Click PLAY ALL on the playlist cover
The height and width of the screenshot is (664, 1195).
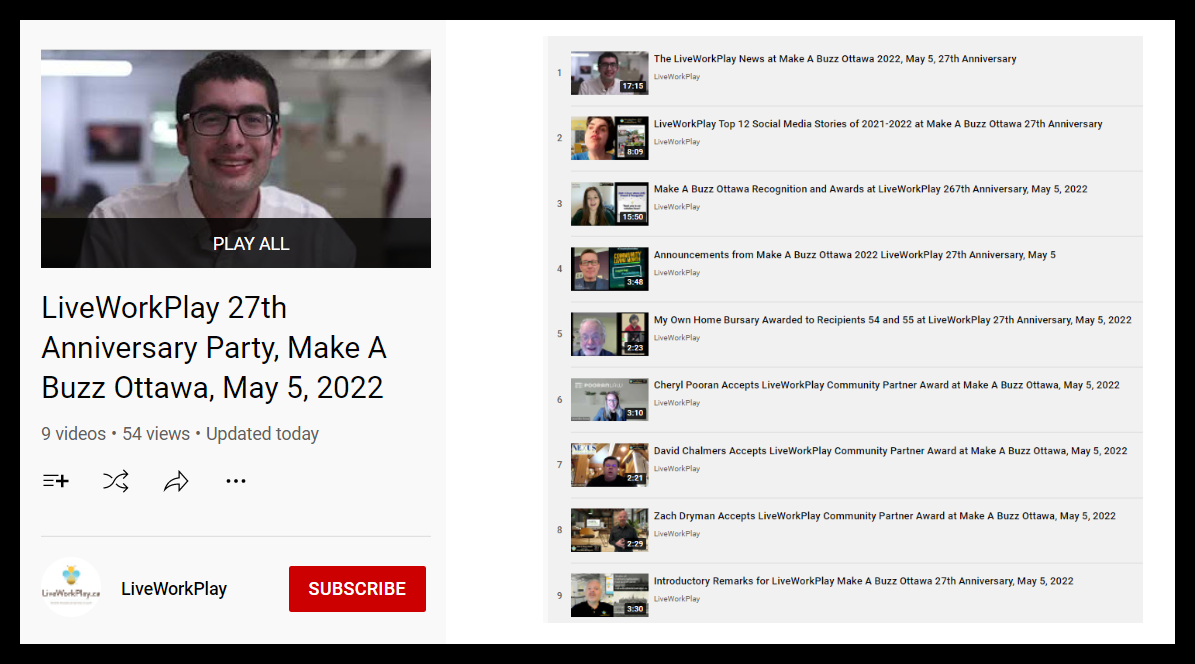tap(251, 244)
